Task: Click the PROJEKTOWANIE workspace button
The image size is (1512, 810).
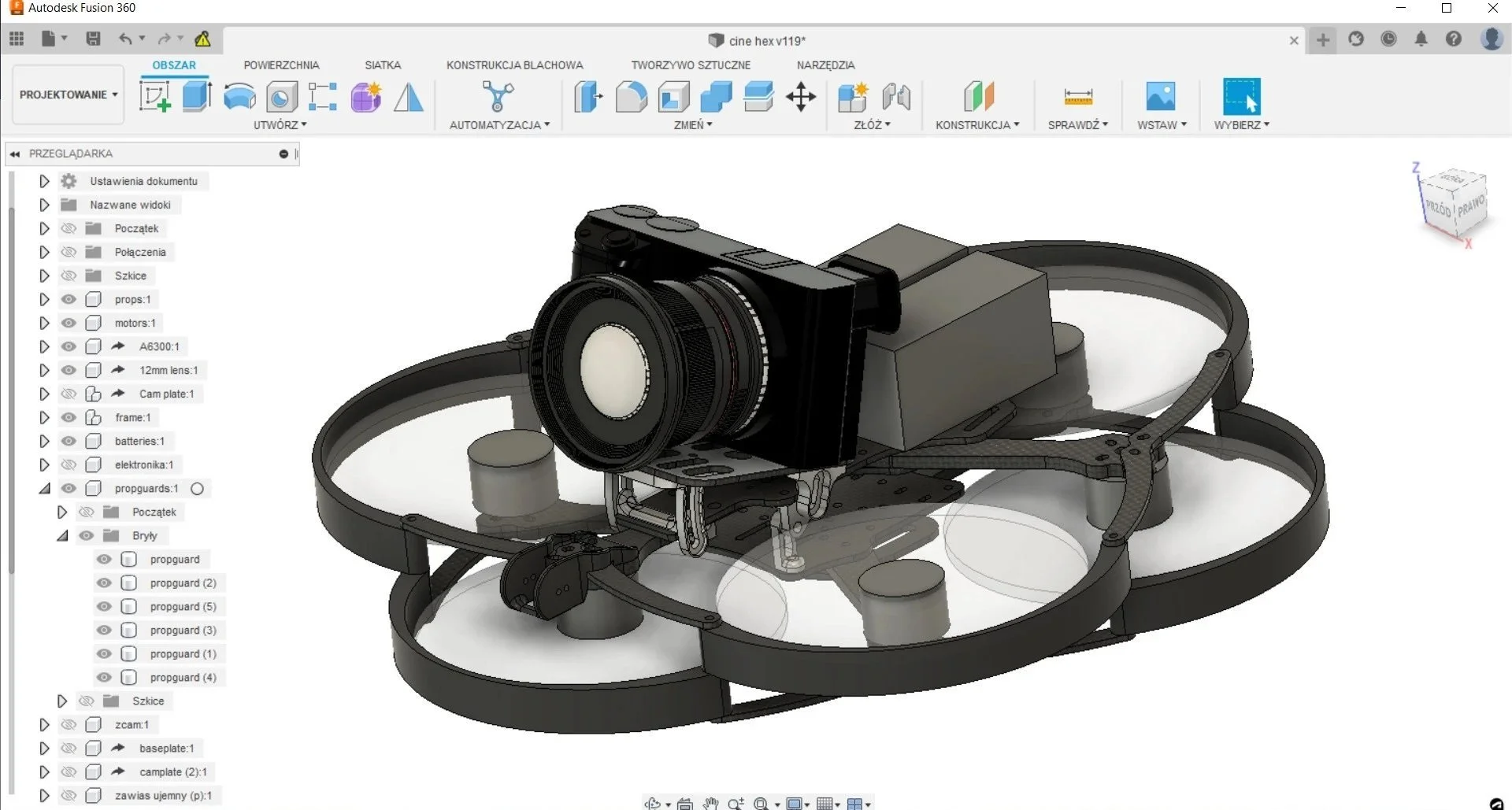Action: (x=67, y=94)
